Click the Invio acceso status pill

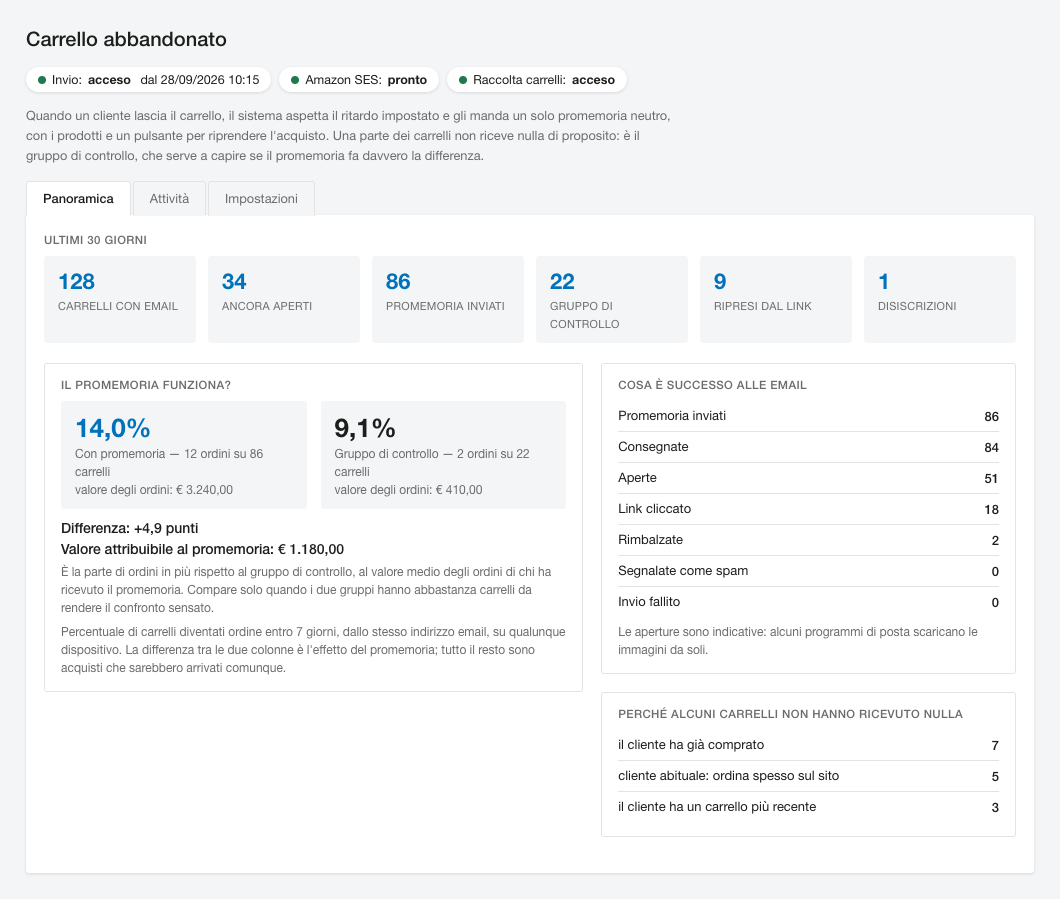point(149,80)
